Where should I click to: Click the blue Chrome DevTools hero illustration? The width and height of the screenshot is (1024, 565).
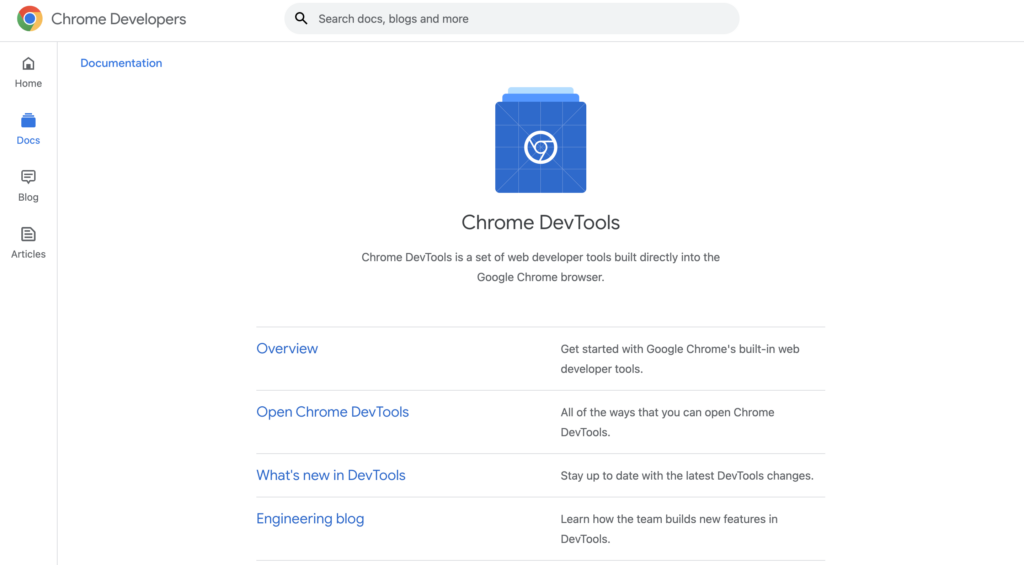coord(540,141)
